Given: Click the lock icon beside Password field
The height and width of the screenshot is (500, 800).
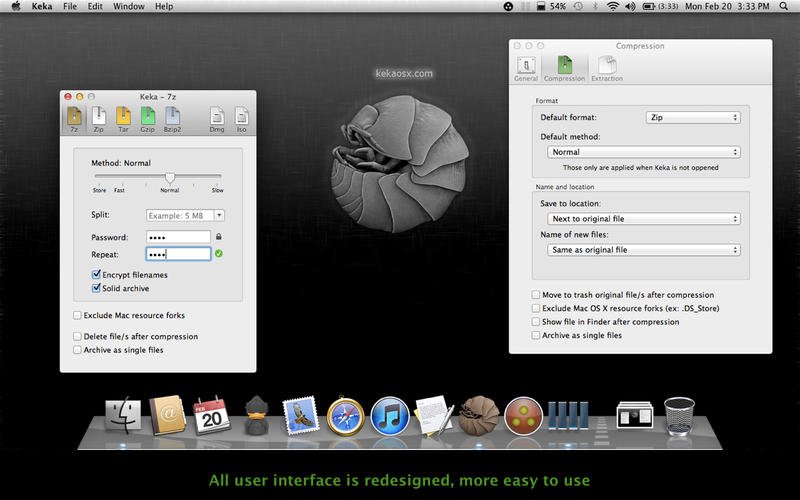Looking at the screenshot, I should [x=218, y=237].
